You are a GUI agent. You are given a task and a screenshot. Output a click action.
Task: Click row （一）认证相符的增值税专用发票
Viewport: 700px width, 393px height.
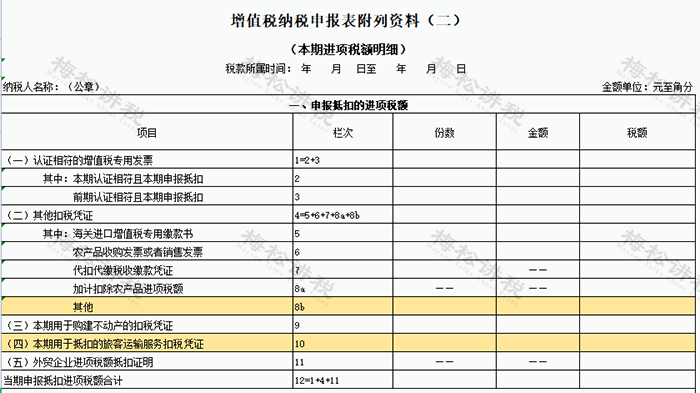point(147,160)
